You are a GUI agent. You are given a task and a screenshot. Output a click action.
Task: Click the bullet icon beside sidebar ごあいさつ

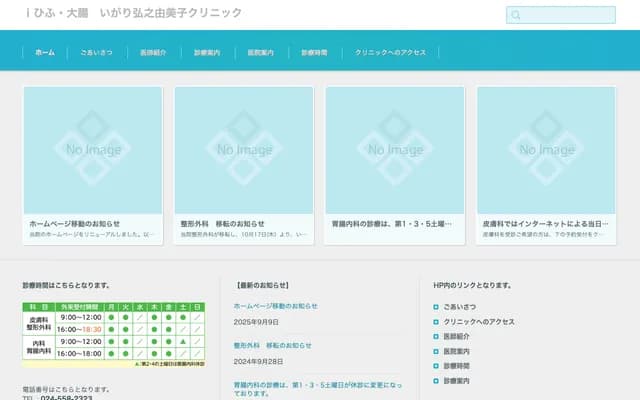[x=436, y=307]
